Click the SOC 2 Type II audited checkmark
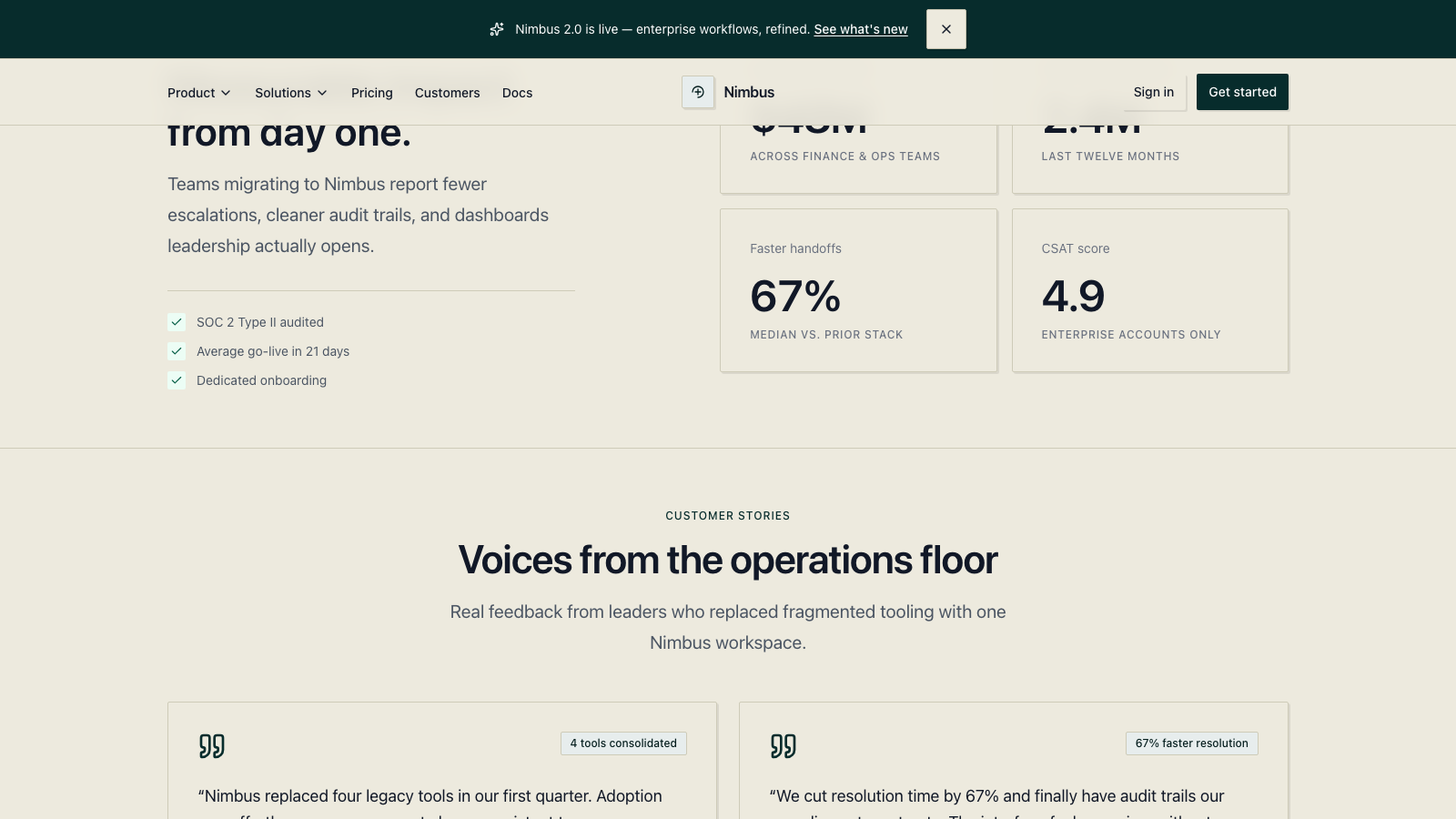The height and width of the screenshot is (819, 1456). [x=177, y=322]
